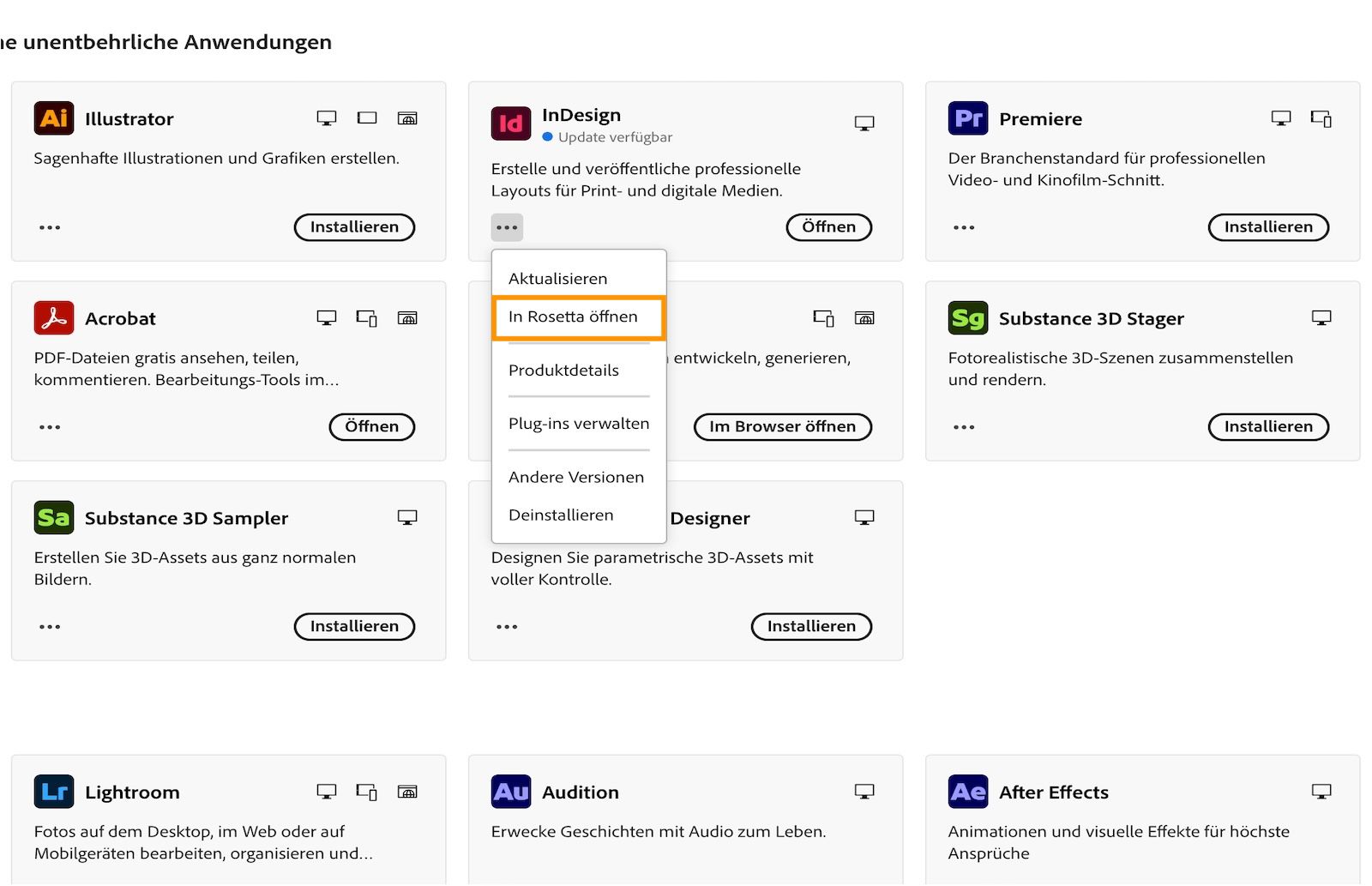Click Acrobat's web platform icon
The height and width of the screenshot is (886, 1372).
coord(407,318)
